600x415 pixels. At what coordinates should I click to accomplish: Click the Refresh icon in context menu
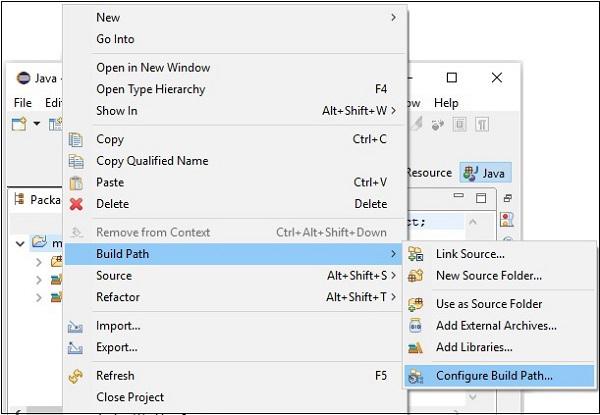pyautogui.click(x=75, y=376)
